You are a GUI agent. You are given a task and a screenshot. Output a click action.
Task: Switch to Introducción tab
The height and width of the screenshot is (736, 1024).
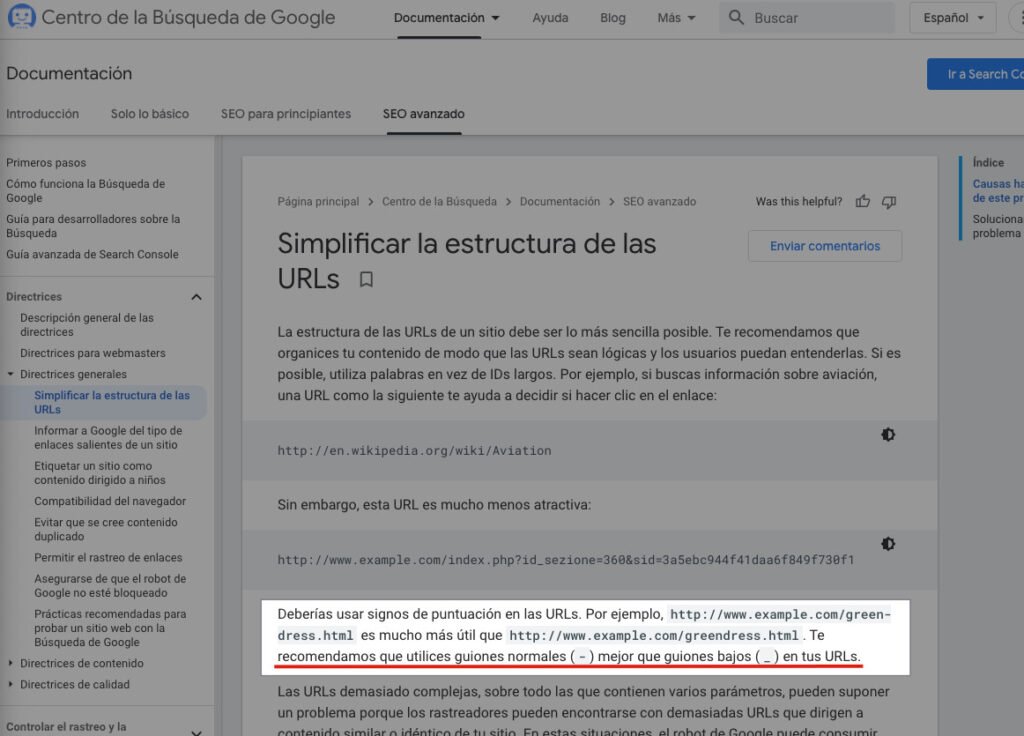pyautogui.click(x=42, y=114)
